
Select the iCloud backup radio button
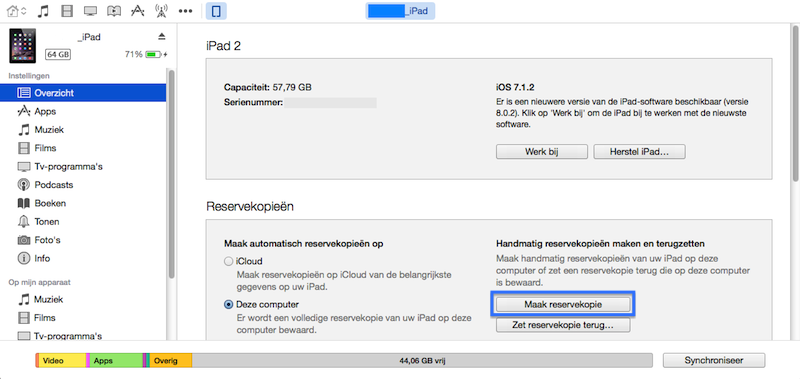pyautogui.click(x=229, y=262)
